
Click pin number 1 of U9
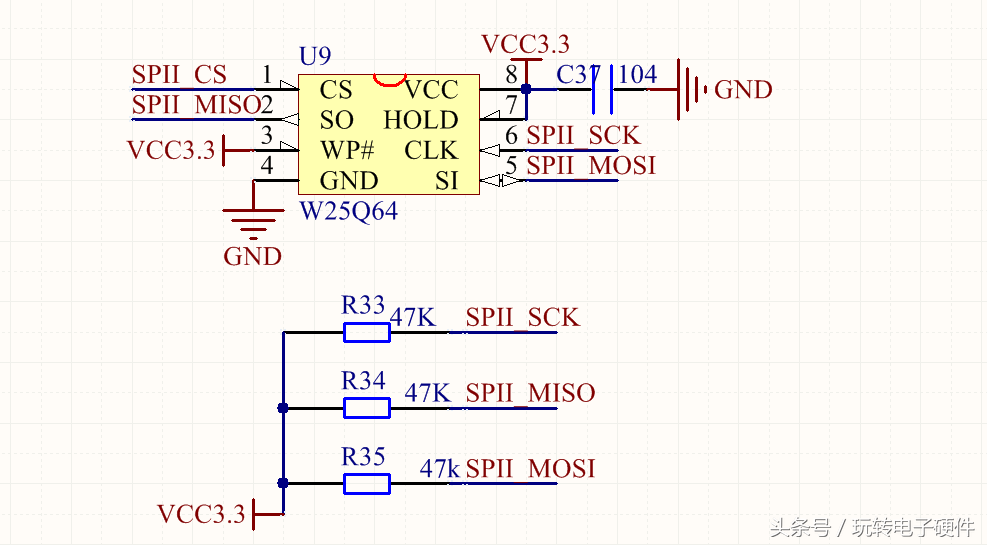point(267,75)
